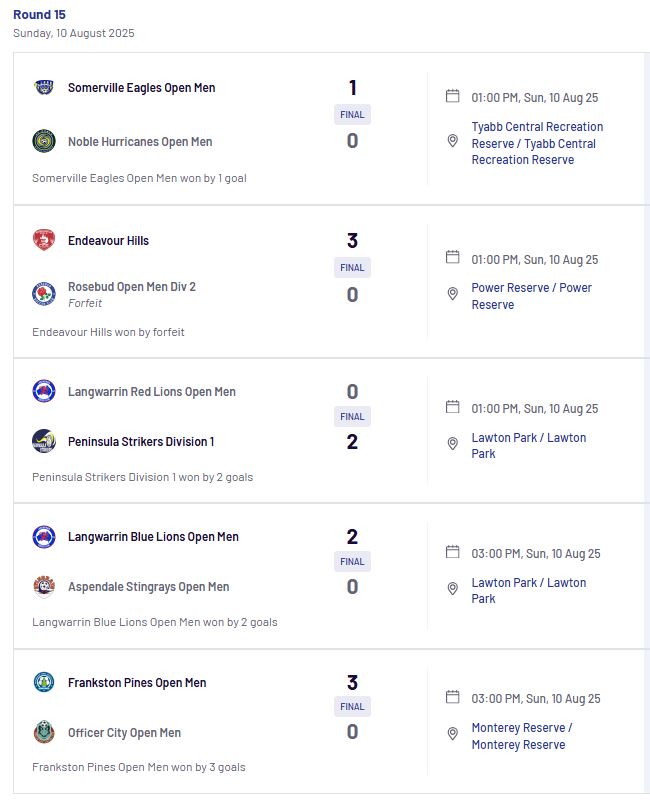Image resolution: width=650 pixels, height=801 pixels.
Task: Click the Somerville Eagles club logo
Action: click(x=44, y=87)
